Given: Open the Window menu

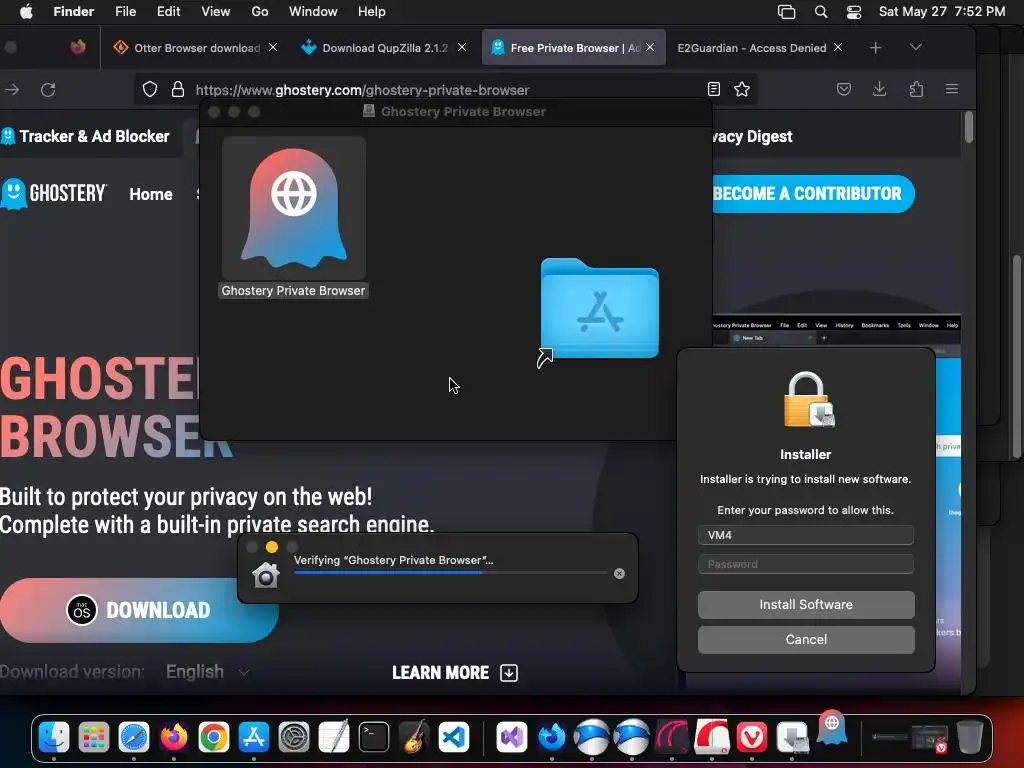Looking at the screenshot, I should (313, 12).
